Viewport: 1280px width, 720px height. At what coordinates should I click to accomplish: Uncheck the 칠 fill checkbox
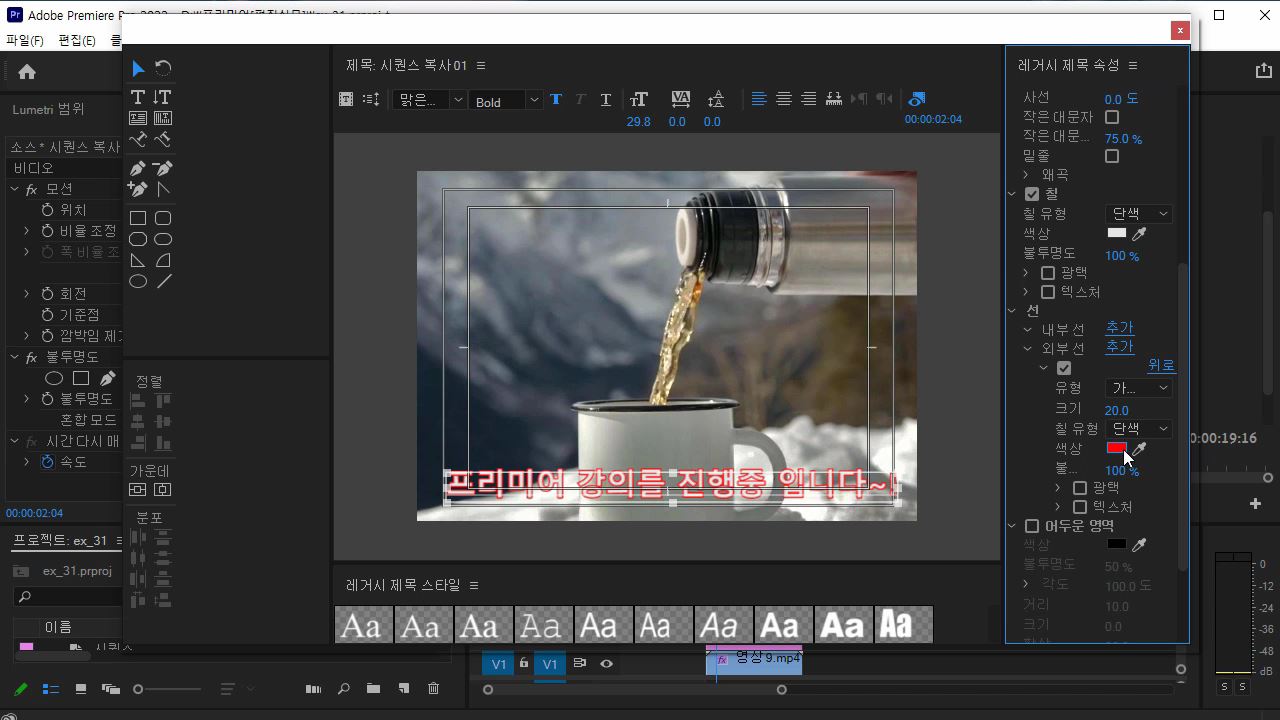point(1032,194)
